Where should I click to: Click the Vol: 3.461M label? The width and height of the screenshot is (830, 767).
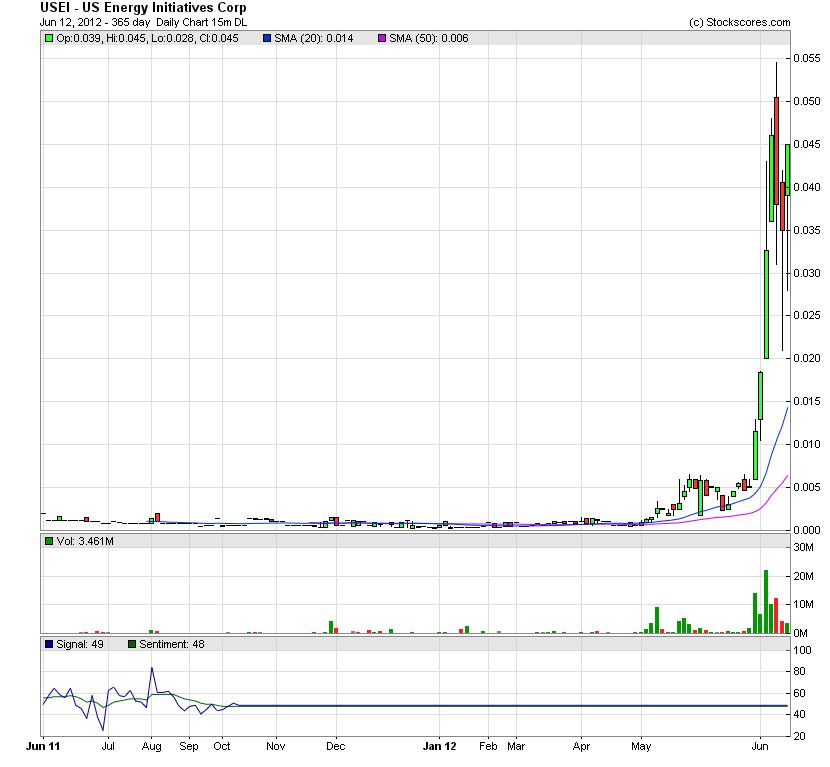[85, 542]
